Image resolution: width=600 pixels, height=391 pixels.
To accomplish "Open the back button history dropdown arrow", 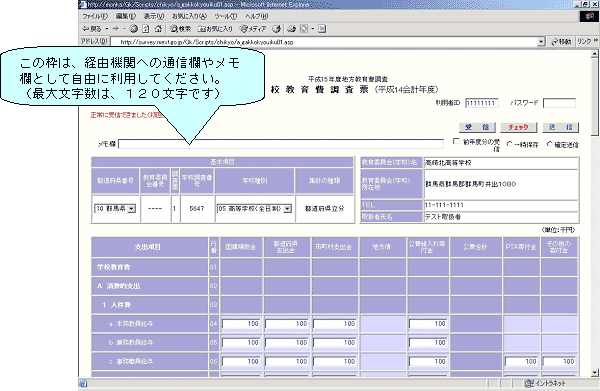I will 107,29.
